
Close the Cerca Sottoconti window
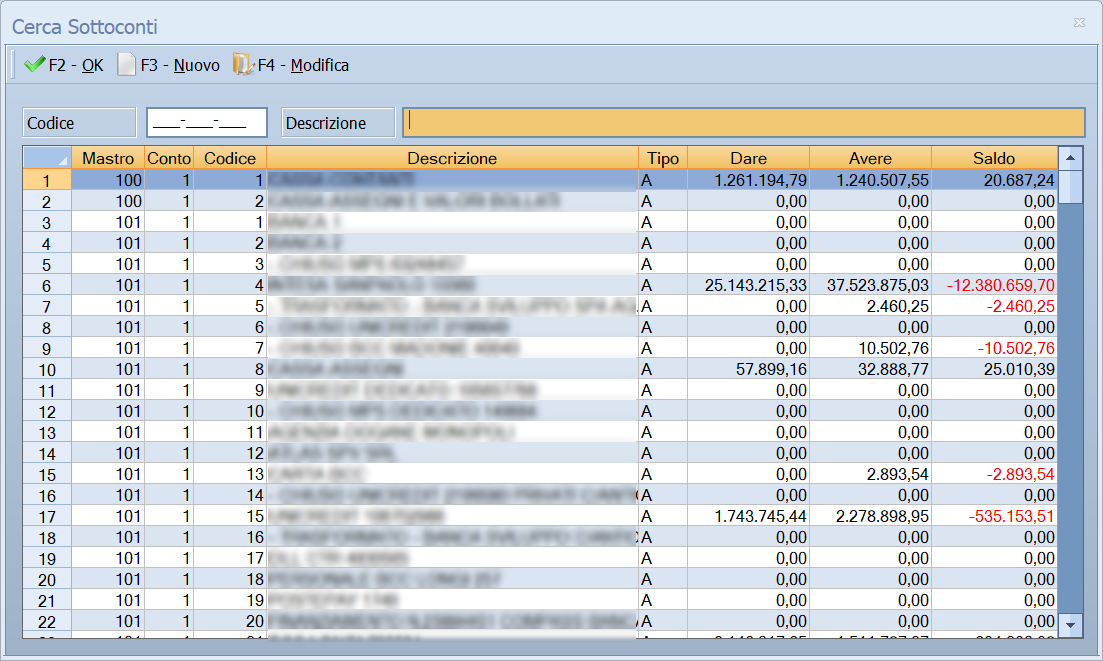pyautogui.click(x=1079, y=23)
